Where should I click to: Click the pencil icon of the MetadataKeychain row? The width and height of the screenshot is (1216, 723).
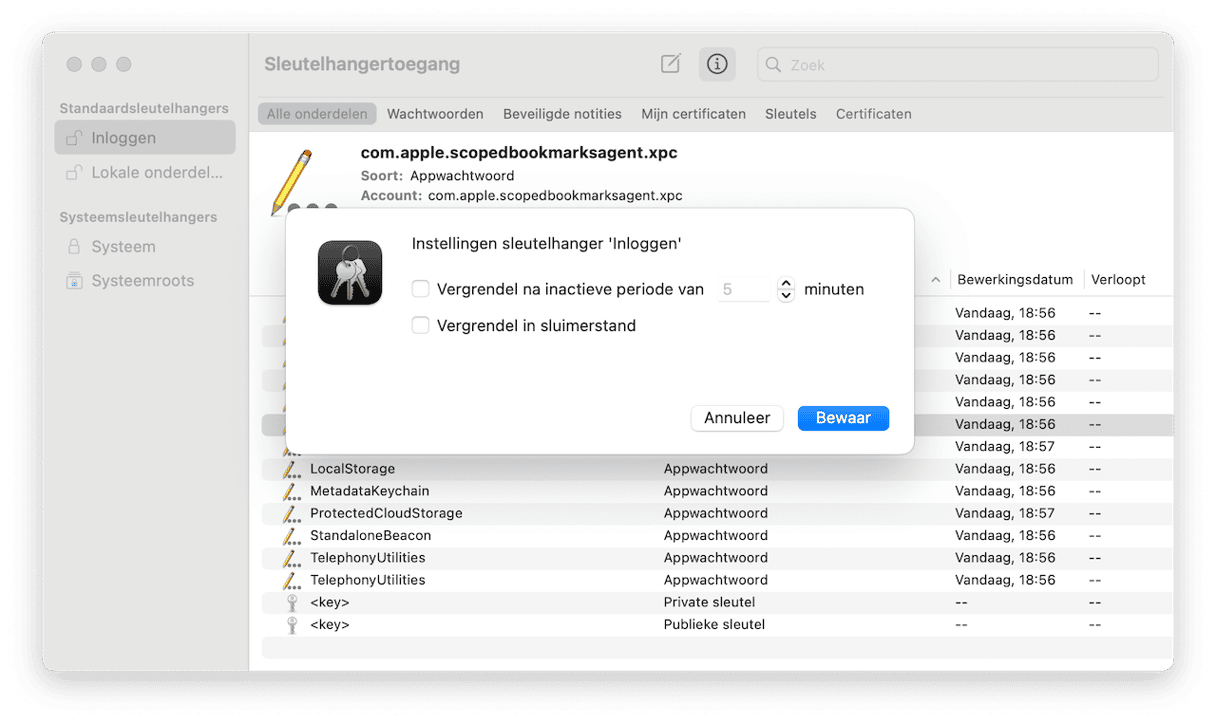pyautogui.click(x=291, y=491)
